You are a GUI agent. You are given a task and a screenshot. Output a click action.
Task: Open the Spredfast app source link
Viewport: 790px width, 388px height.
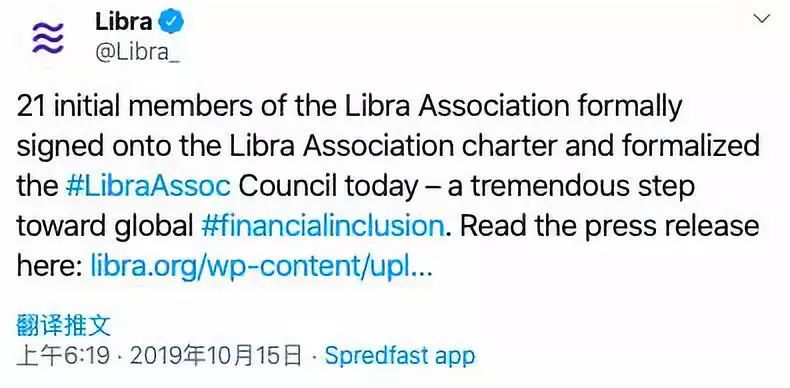[400, 356]
